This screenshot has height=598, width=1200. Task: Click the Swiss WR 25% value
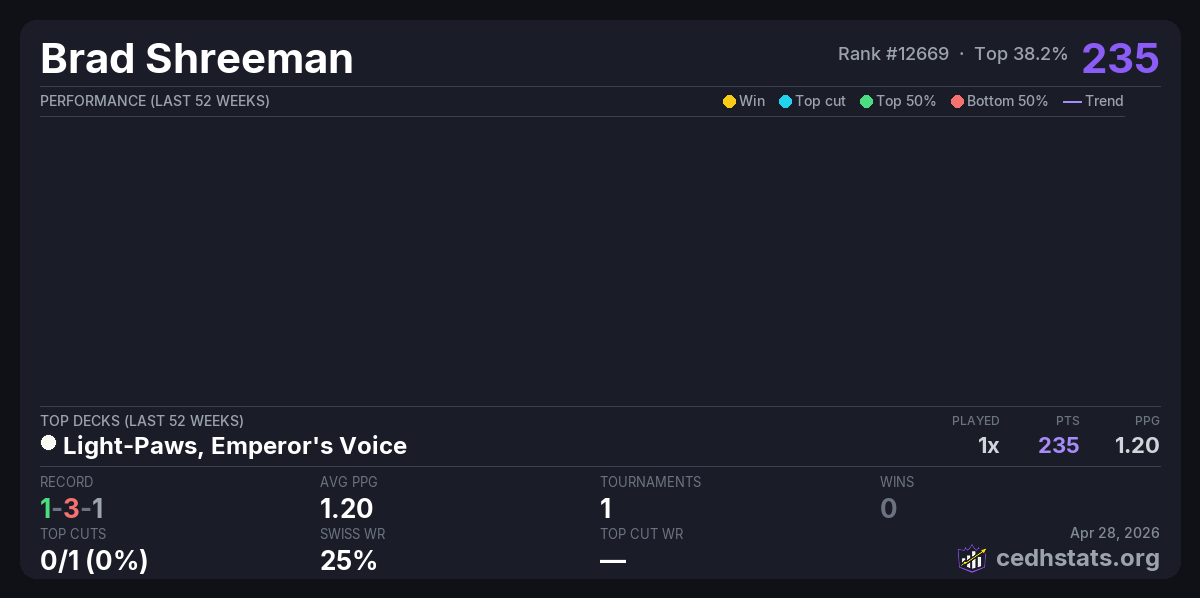click(348, 561)
